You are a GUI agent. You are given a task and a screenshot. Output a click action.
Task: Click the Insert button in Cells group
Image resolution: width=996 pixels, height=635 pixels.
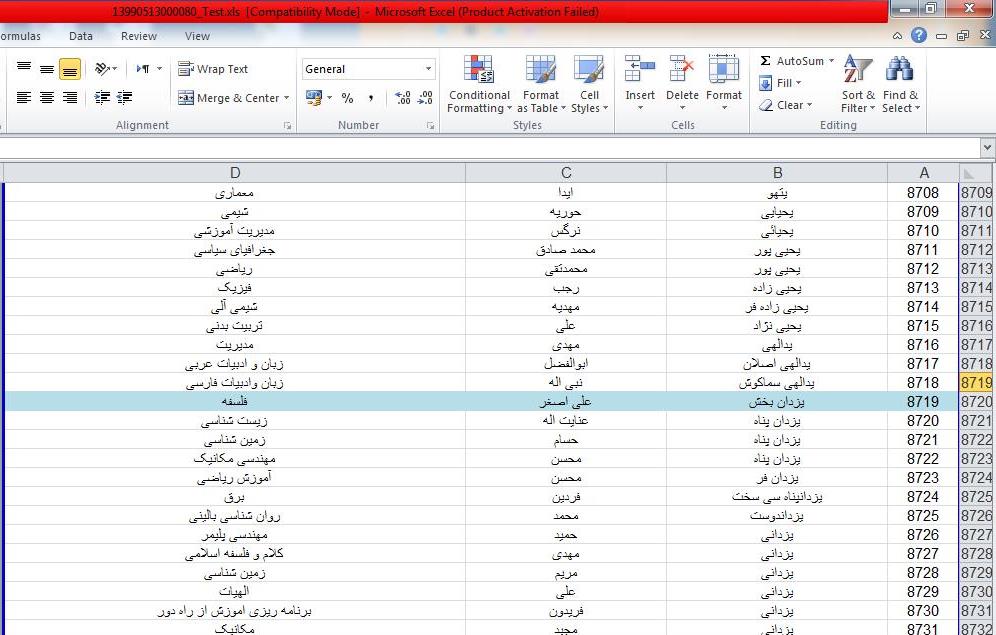tap(639, 80)
